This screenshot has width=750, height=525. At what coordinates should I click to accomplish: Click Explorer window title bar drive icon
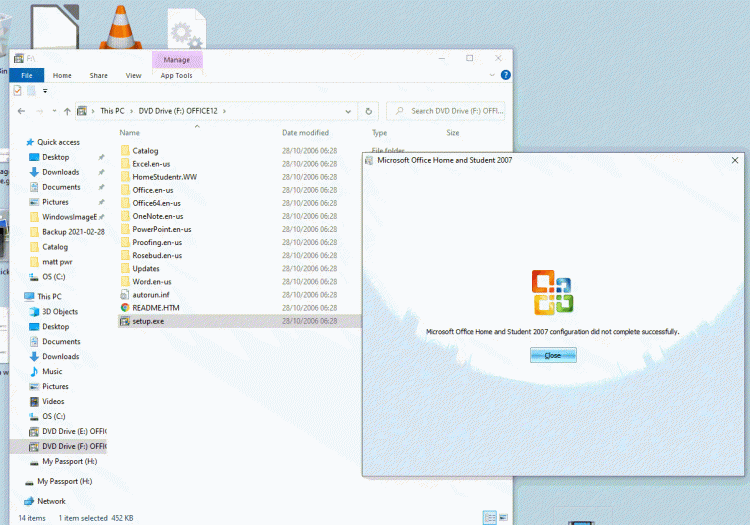tap(19, 58)
